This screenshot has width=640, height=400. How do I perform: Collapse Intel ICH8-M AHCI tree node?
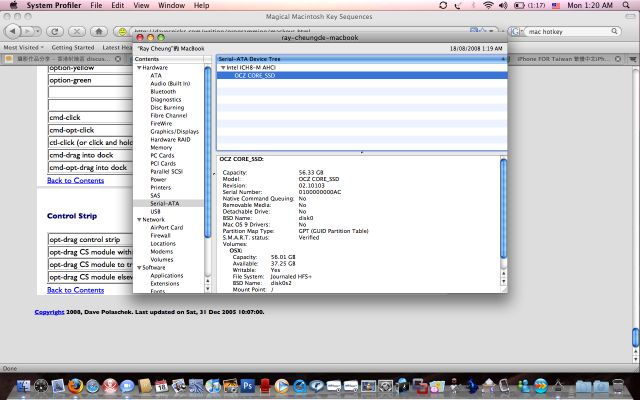pos(223,67)
